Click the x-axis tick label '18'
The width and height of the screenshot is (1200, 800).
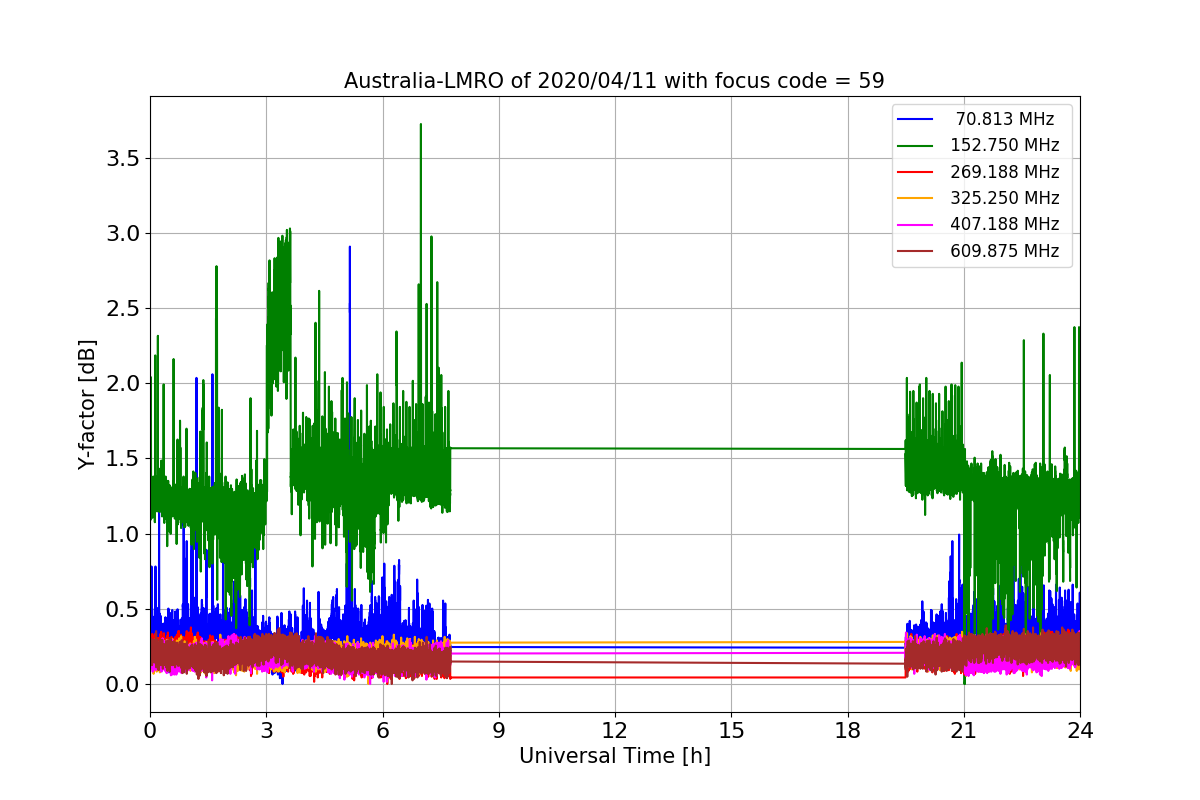click(847, 731)
